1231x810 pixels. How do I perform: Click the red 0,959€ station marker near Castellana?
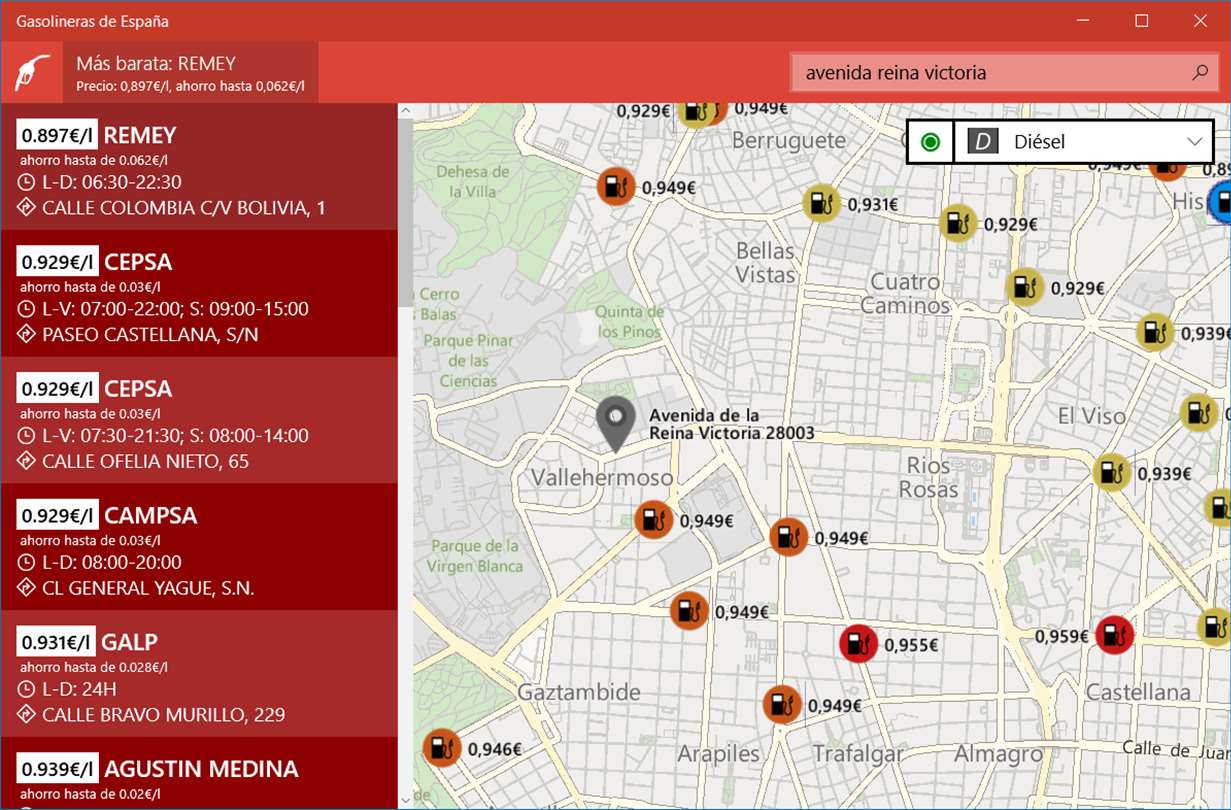(x=1114, y=635)
